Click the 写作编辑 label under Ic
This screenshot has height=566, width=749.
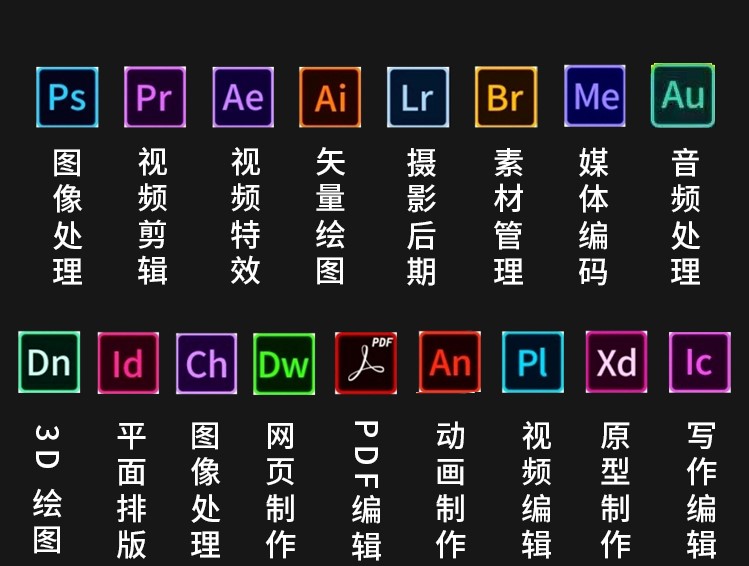(x=701, y=490)
